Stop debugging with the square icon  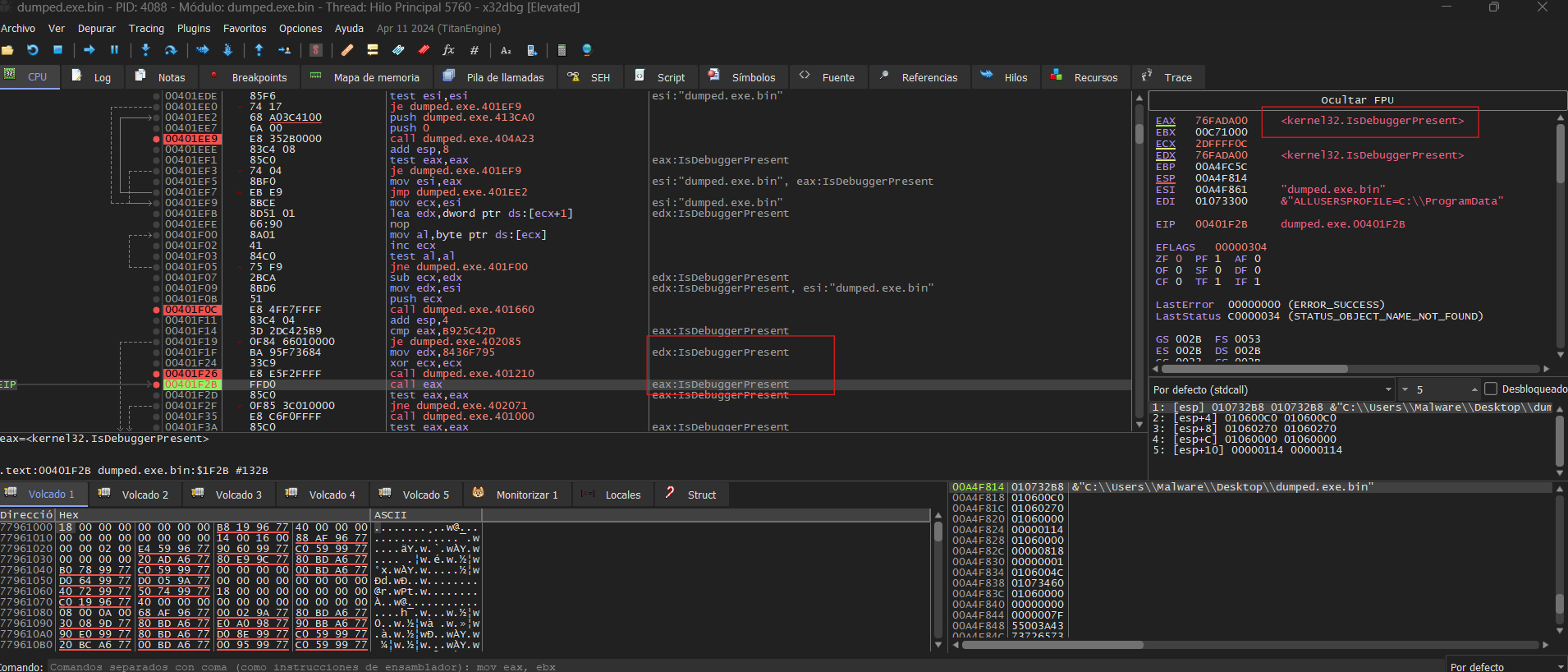coord(57,50)
